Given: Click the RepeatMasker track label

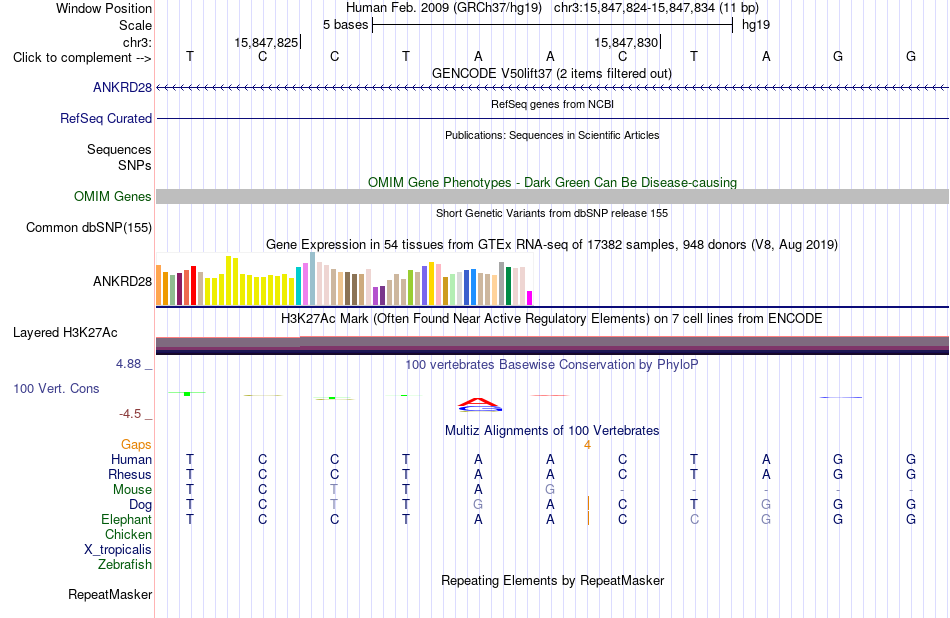Looking at the screenshot, I should tap(110, 594).
